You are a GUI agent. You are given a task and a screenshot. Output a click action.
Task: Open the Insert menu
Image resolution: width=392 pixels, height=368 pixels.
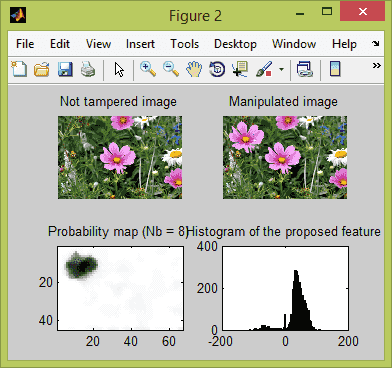(140, 44)
